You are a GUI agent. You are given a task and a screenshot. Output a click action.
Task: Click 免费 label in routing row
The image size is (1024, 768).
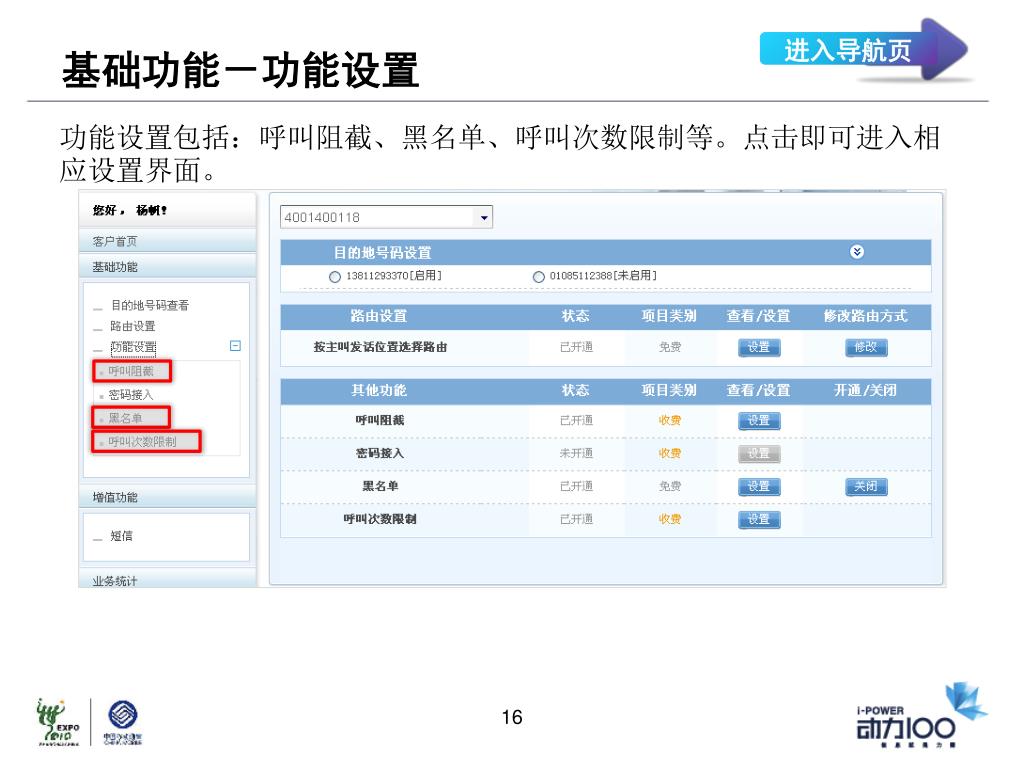click(x=669, y=347)
